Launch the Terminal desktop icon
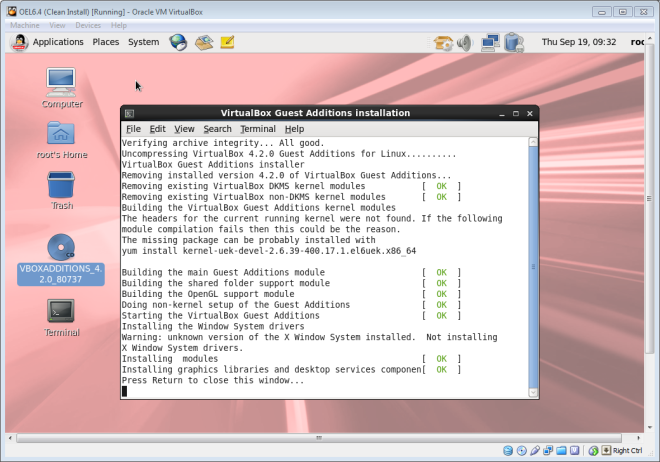The height and width of the screenshot is (462, 660). (x=61, y=318)
